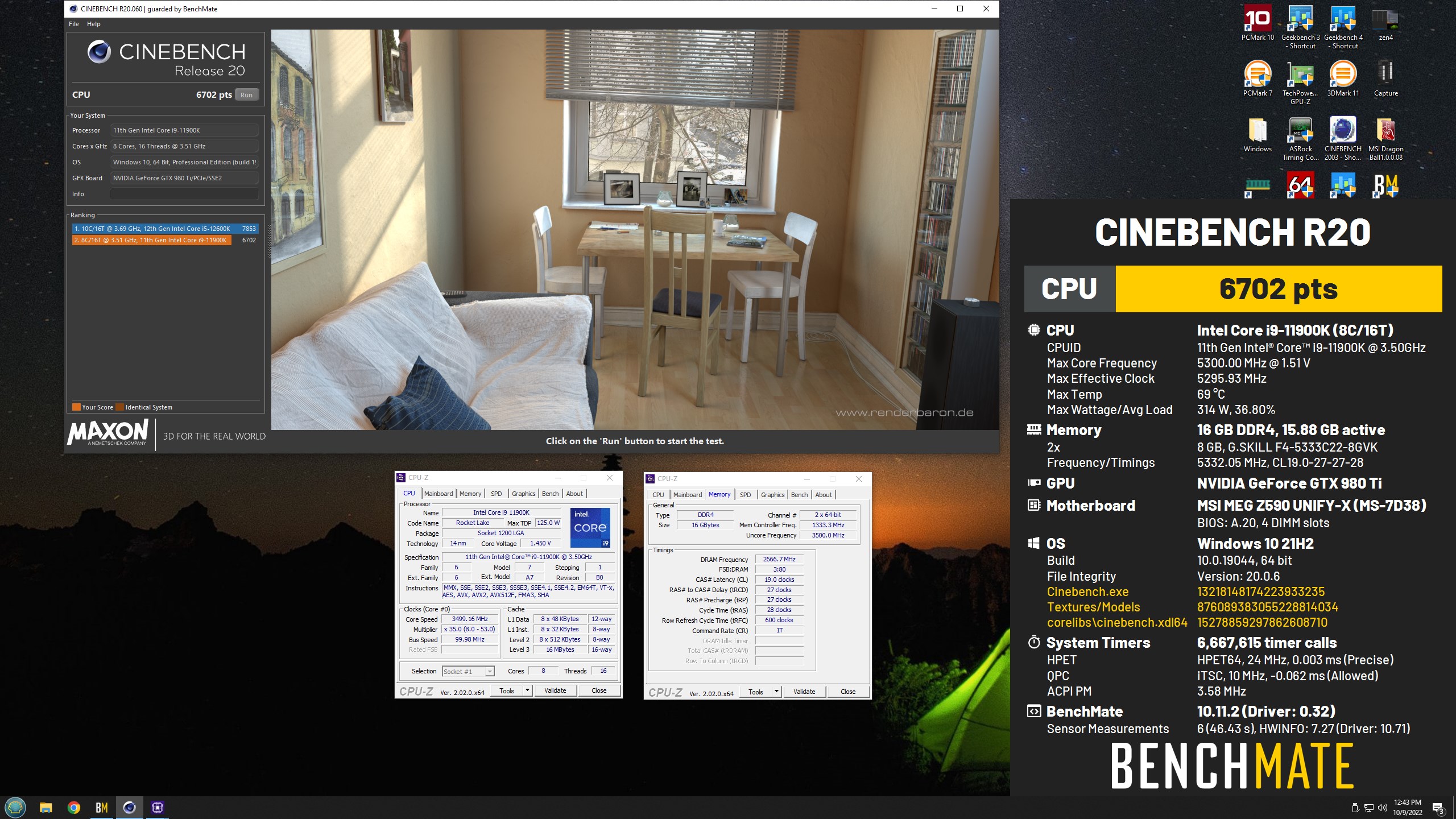Launch the red 64 desktop shortcut
The height and width of the screenshot is (819, 1456).
[x=1300, y=186]
